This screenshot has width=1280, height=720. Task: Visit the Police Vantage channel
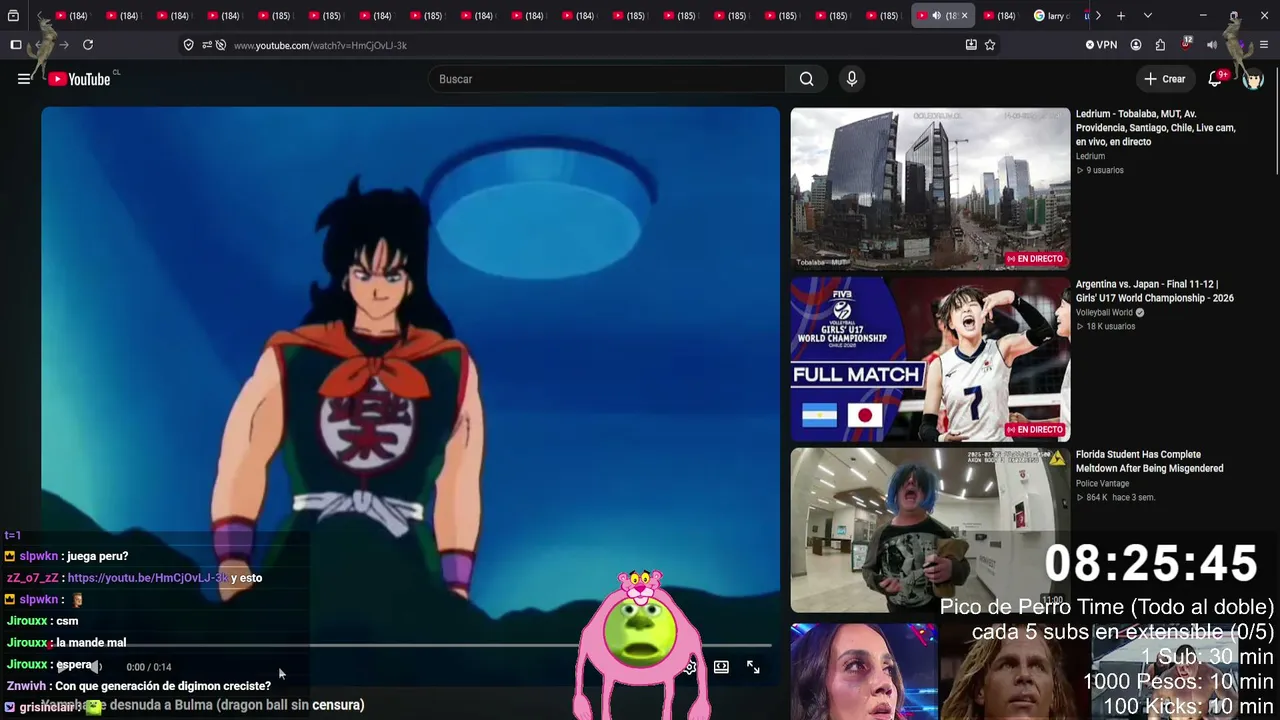(1102, 483)
